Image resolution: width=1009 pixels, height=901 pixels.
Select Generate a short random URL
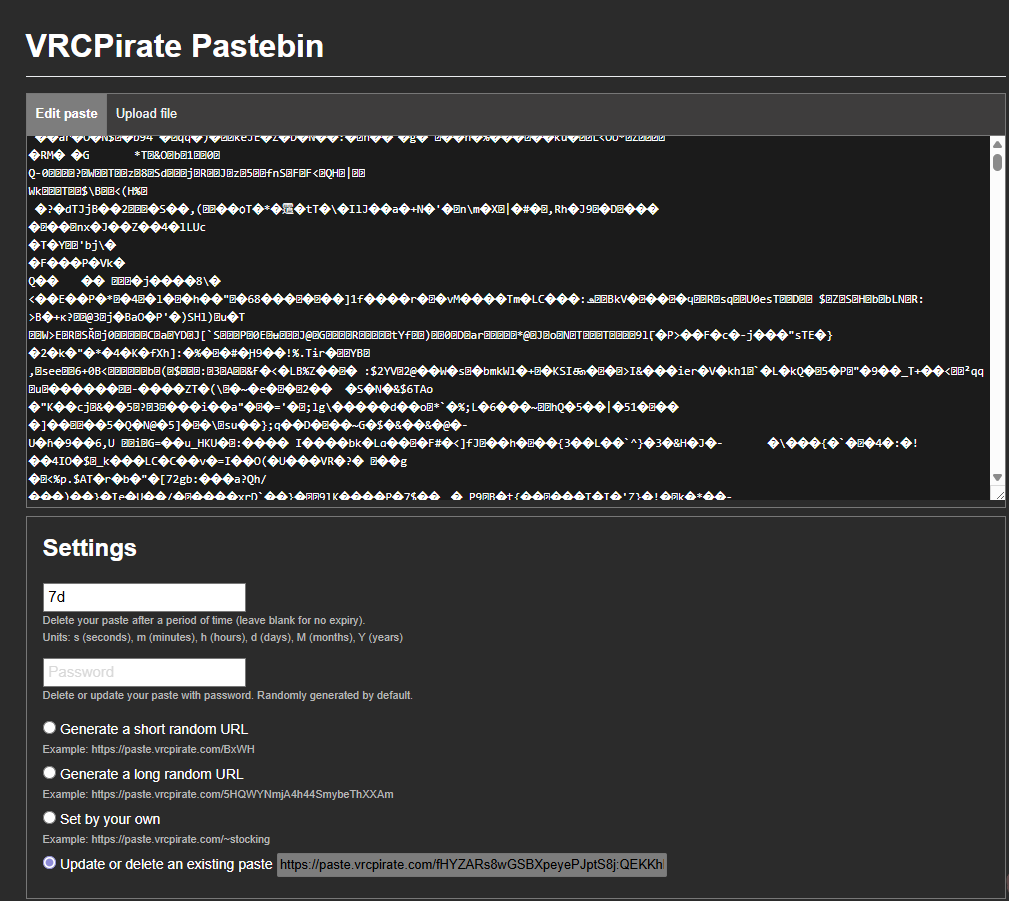click(50, 728)
